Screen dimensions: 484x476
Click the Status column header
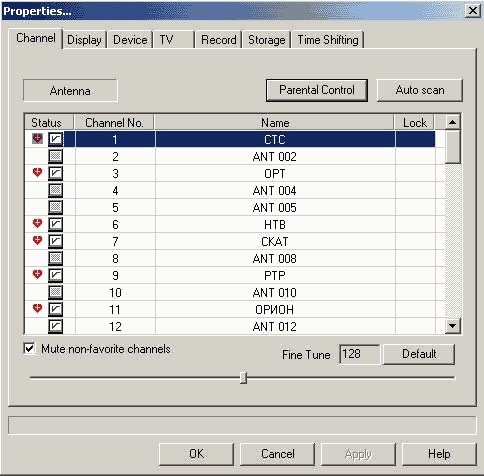pyautogui.click(x=49, y=122)
